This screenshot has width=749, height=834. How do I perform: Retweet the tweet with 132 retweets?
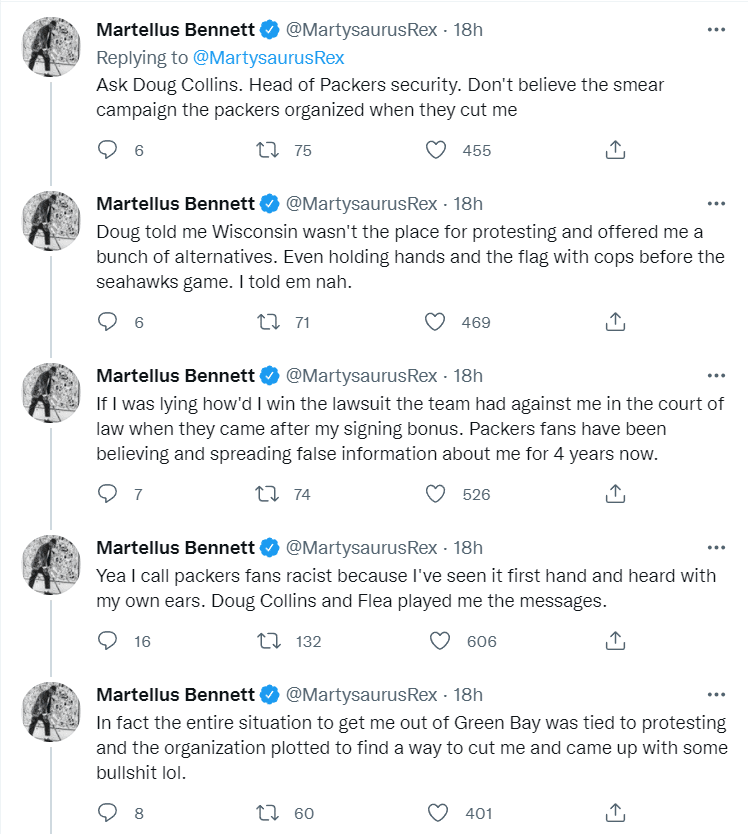(x=267, y=641)
